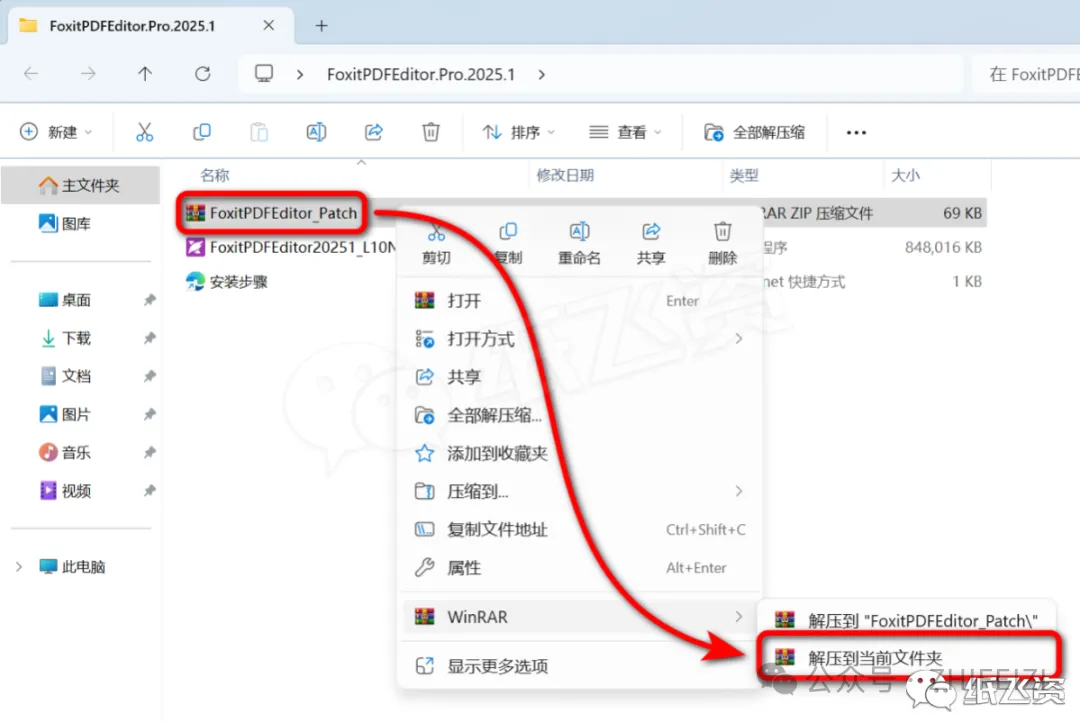Image resolution: width=1080 pixels, height=722 pixels.
Task: Select 此电脑 (This PC) in sidebar
Action: point(72,567)
